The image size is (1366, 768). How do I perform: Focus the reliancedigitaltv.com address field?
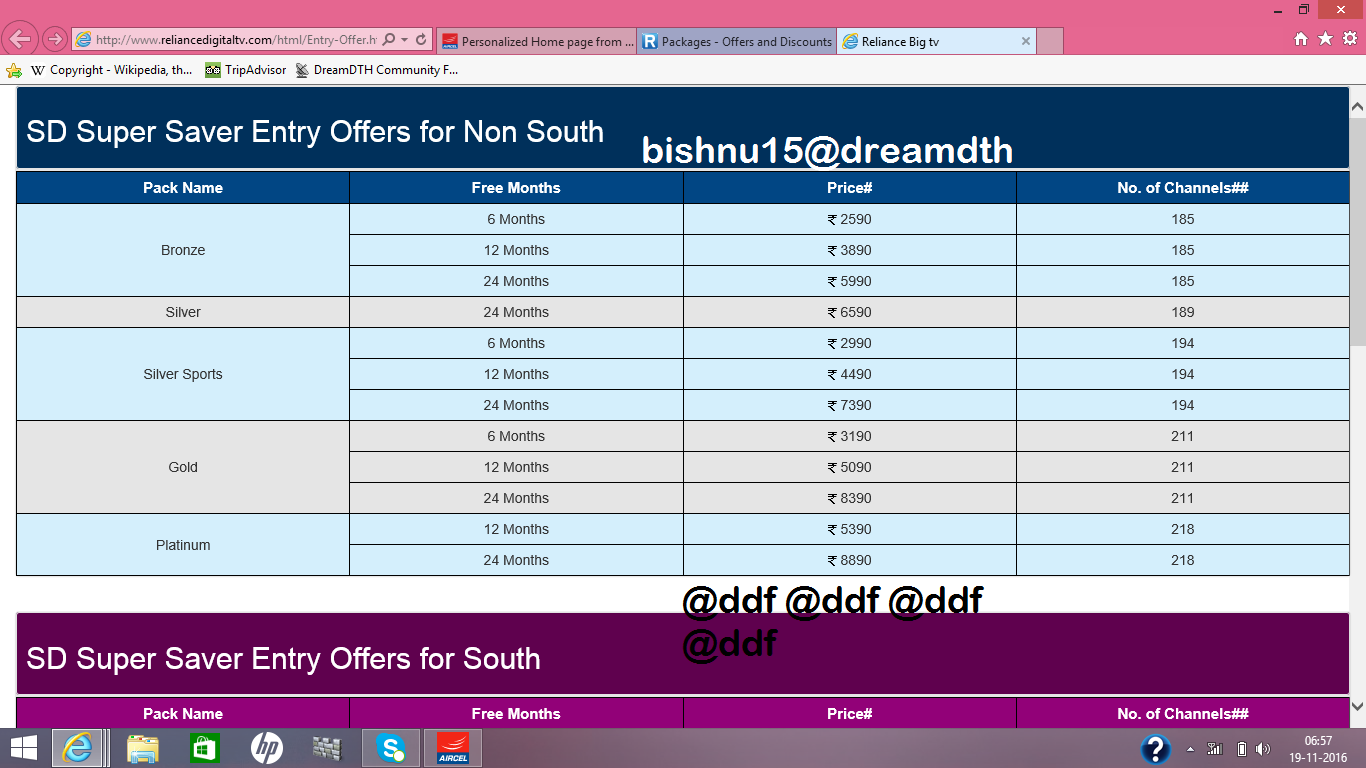click(236, 40)
